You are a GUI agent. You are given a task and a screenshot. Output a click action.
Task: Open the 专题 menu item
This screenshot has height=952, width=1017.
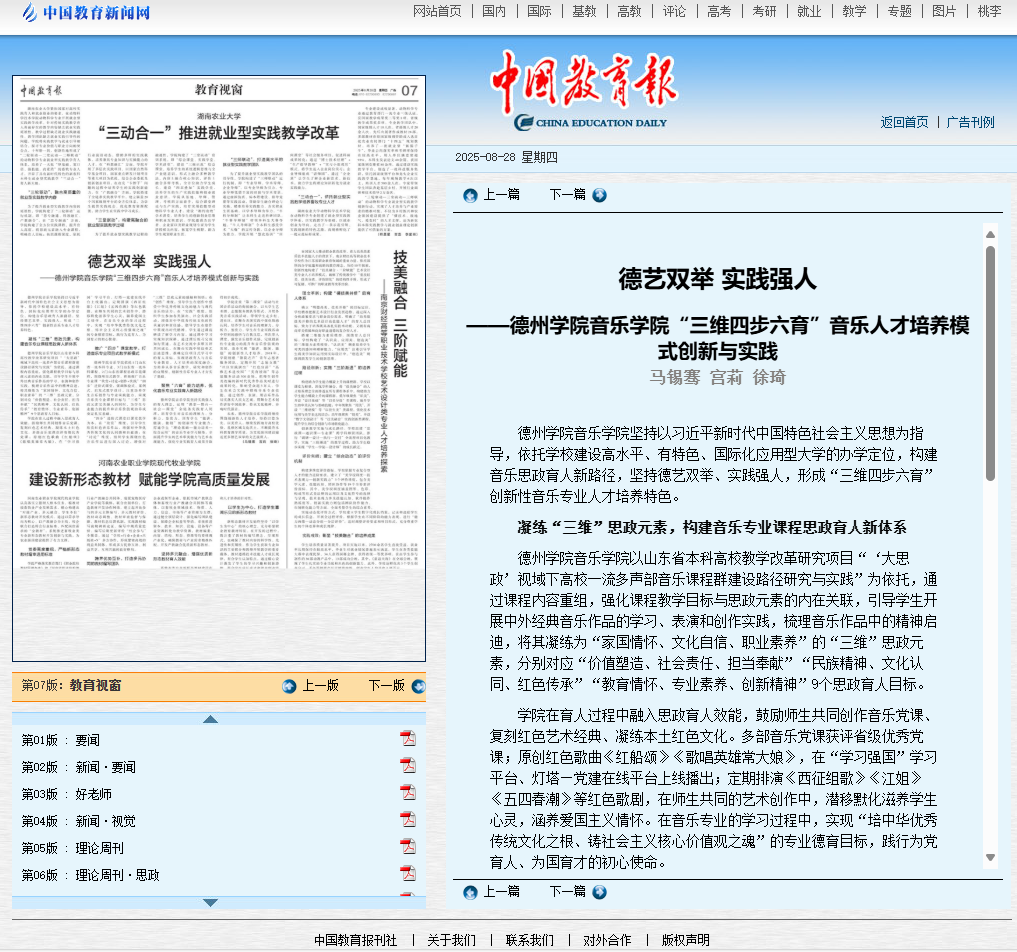pyautogui.click(x=899, y=11)
